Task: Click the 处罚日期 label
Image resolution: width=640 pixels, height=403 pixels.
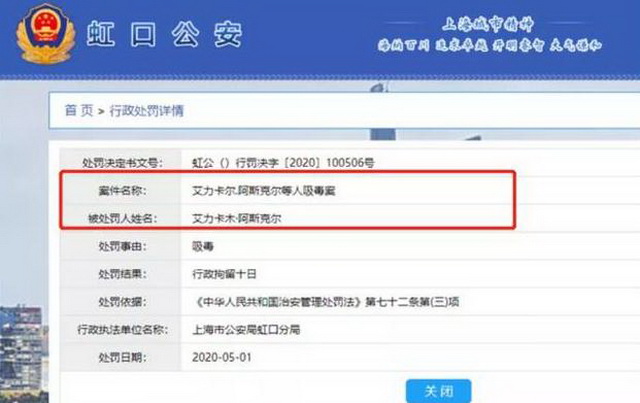Action: point(122,357)
